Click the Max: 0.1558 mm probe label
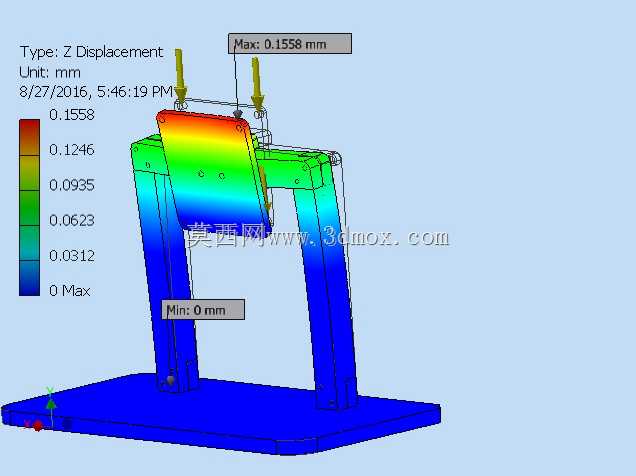This screenshot has width=636, height=476. [x=290, y=44]
